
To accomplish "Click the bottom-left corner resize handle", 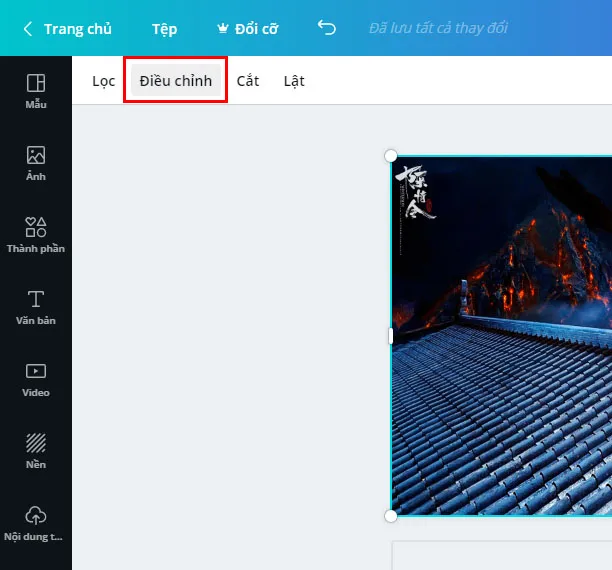I will point(391,515).
